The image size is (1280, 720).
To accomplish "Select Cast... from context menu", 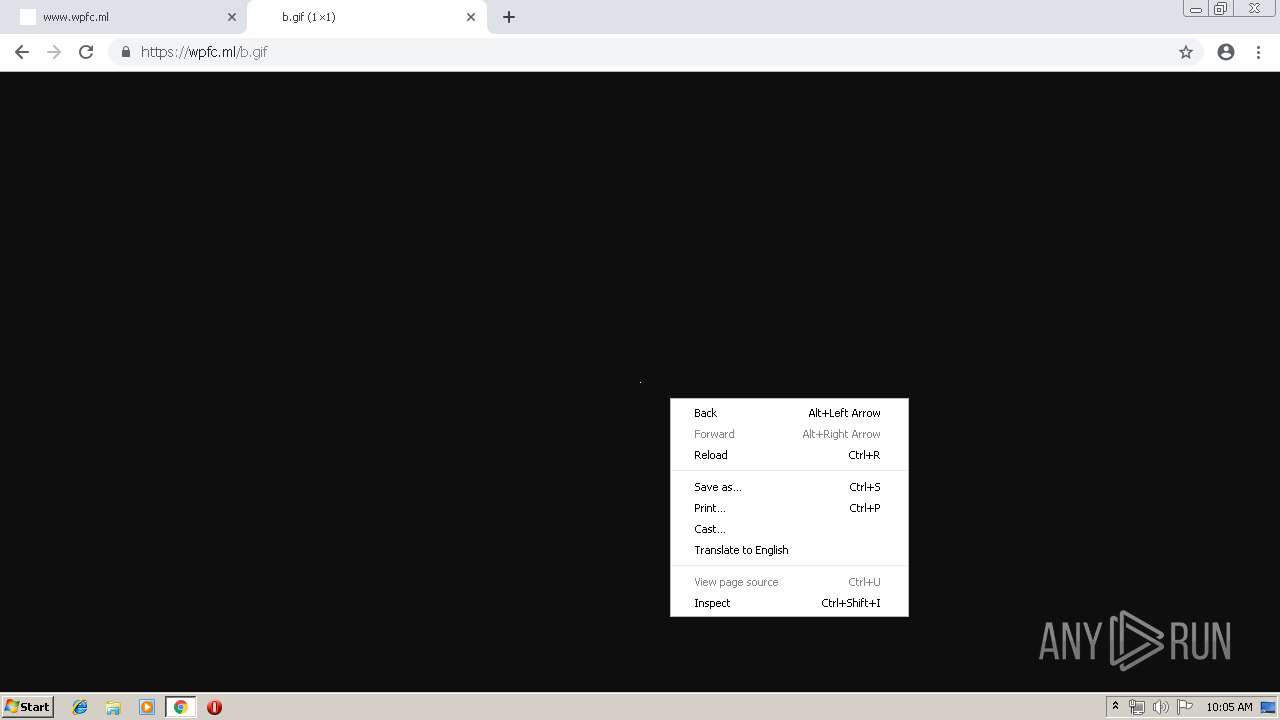I will click(789, 529).
